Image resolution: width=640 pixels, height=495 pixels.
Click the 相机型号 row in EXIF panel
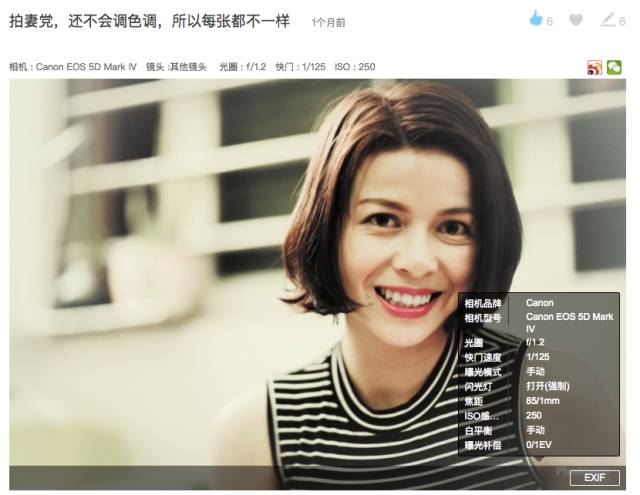[539, 322]
